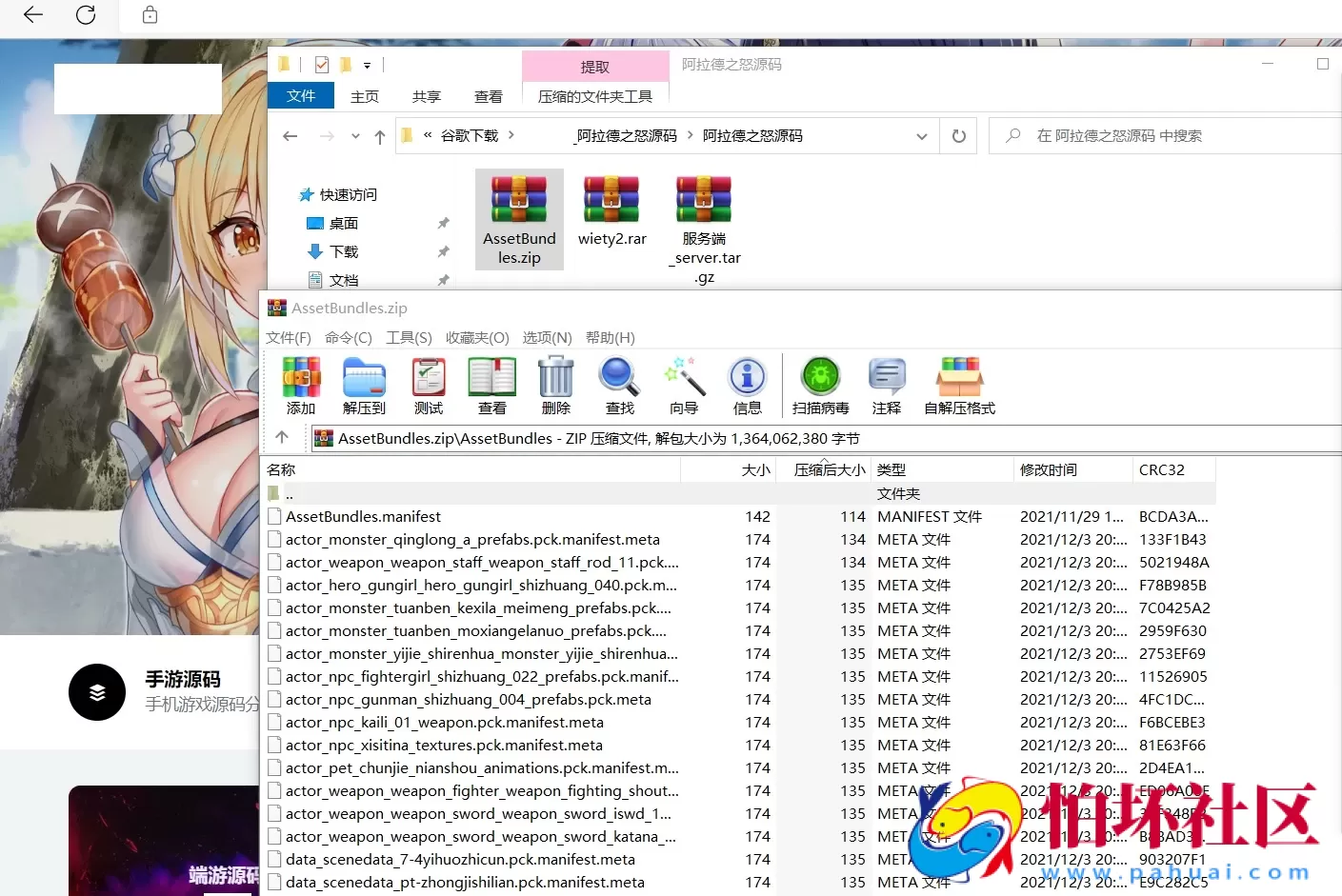This screenshot has width=1342, height=896.
Task: Show archive 信息 (Info) panel
Action: pos(748,385)
